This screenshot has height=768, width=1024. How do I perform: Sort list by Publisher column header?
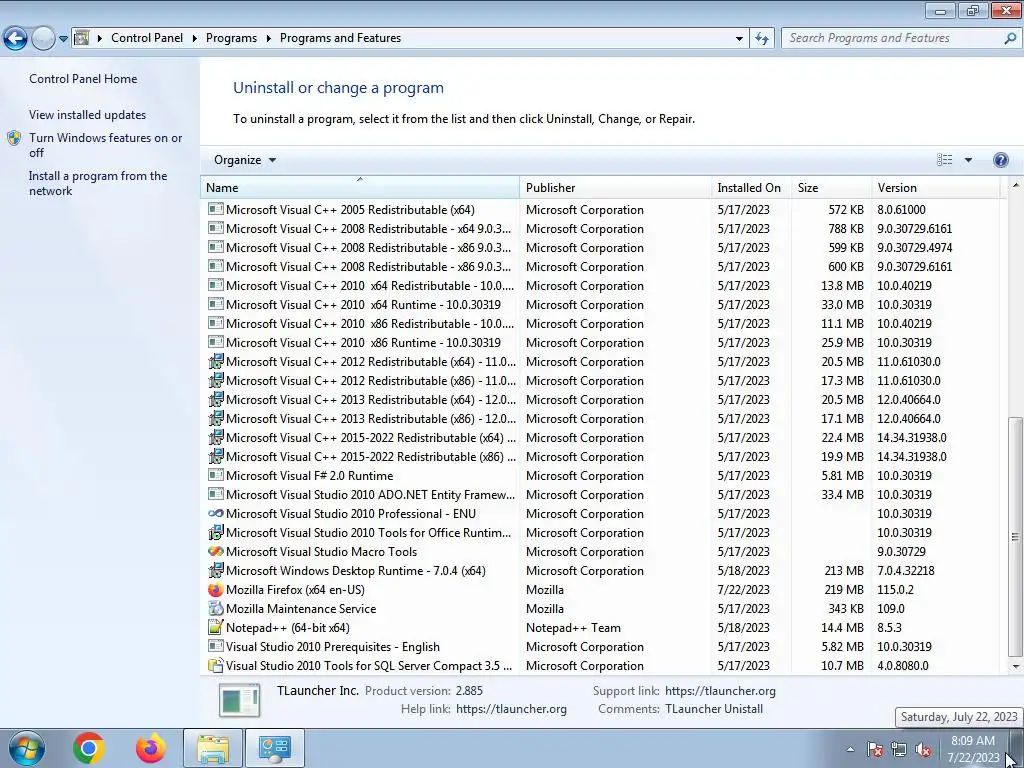(x=615, y=187)
